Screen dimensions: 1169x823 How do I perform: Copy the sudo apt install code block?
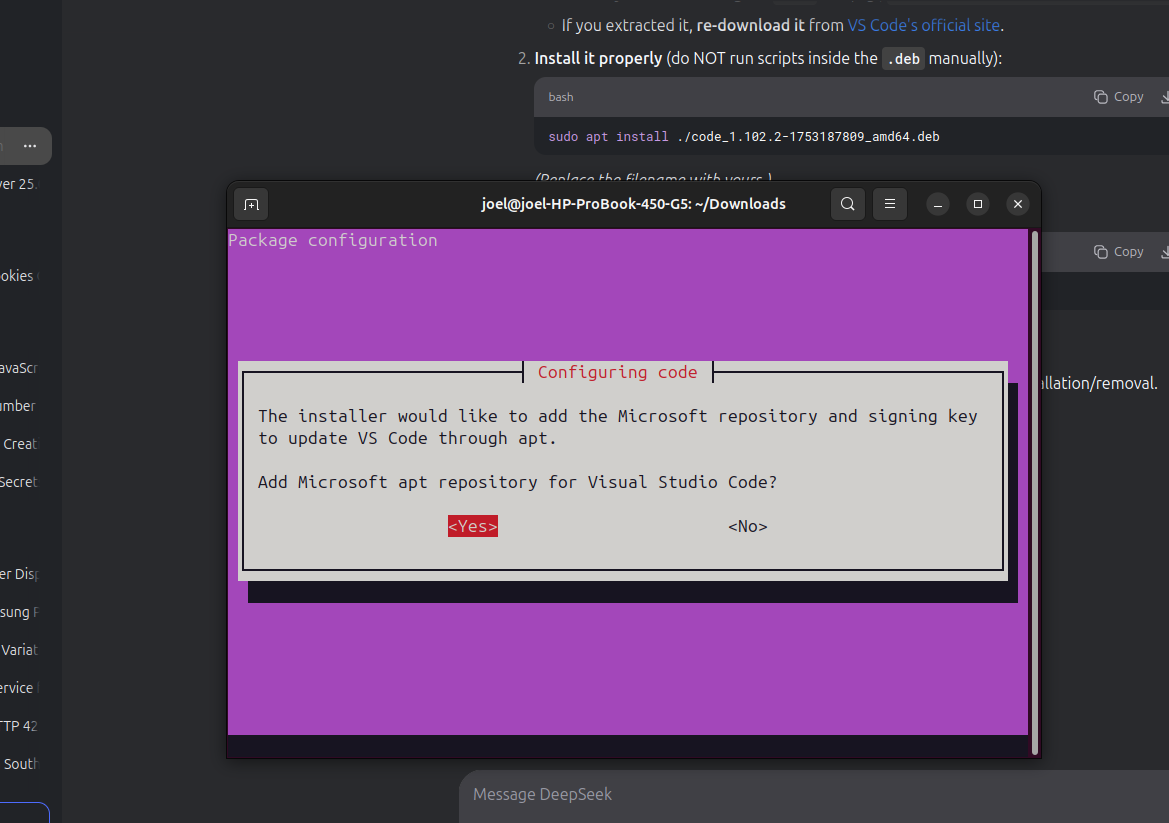click(x=1118, y=97)
